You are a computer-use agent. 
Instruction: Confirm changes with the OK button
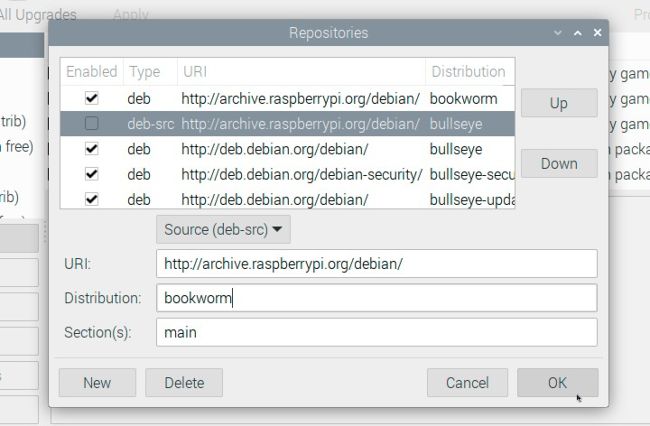click(557, 382)
